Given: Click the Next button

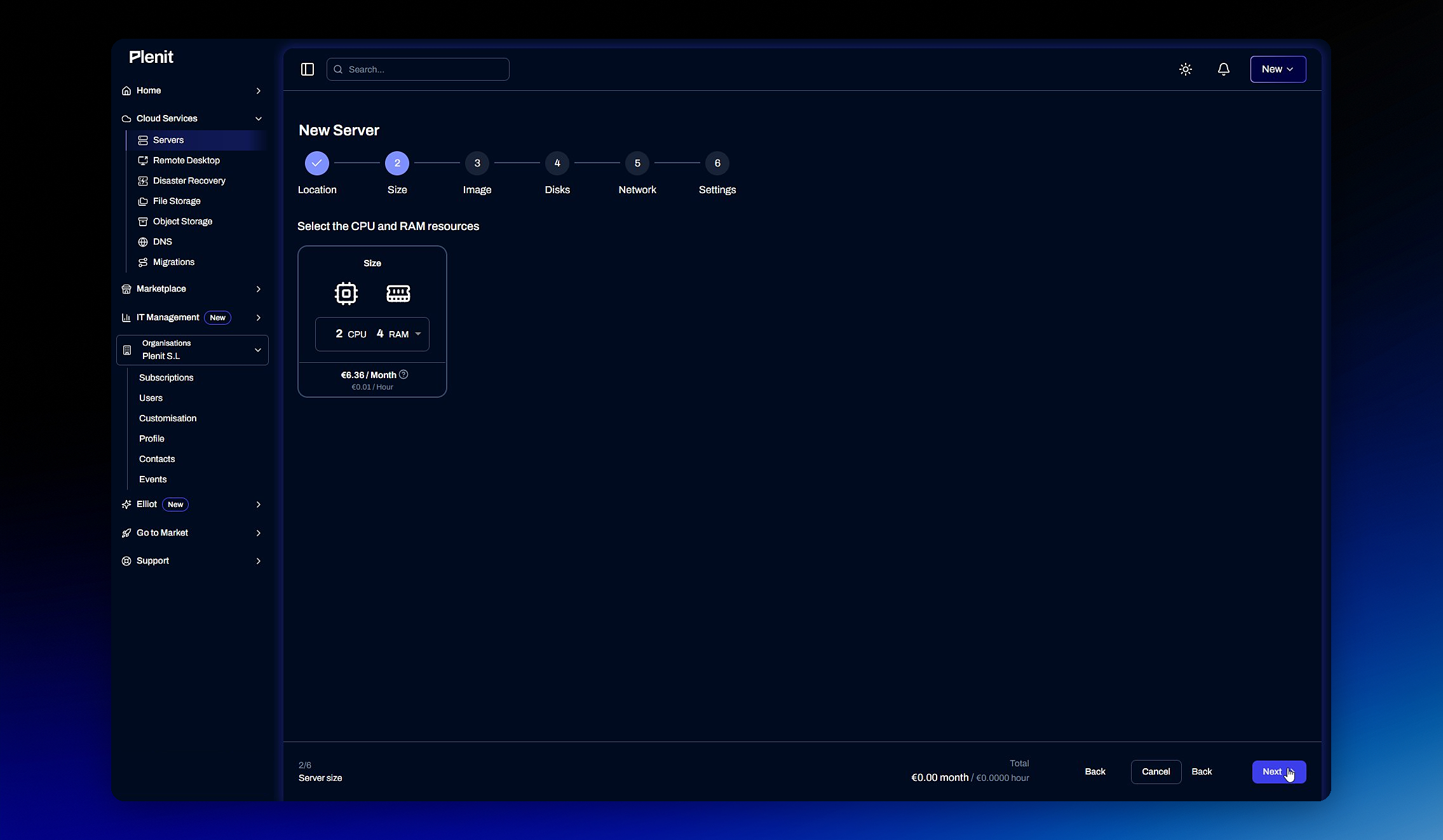Looking at the screenshot, I should 1279,772.
